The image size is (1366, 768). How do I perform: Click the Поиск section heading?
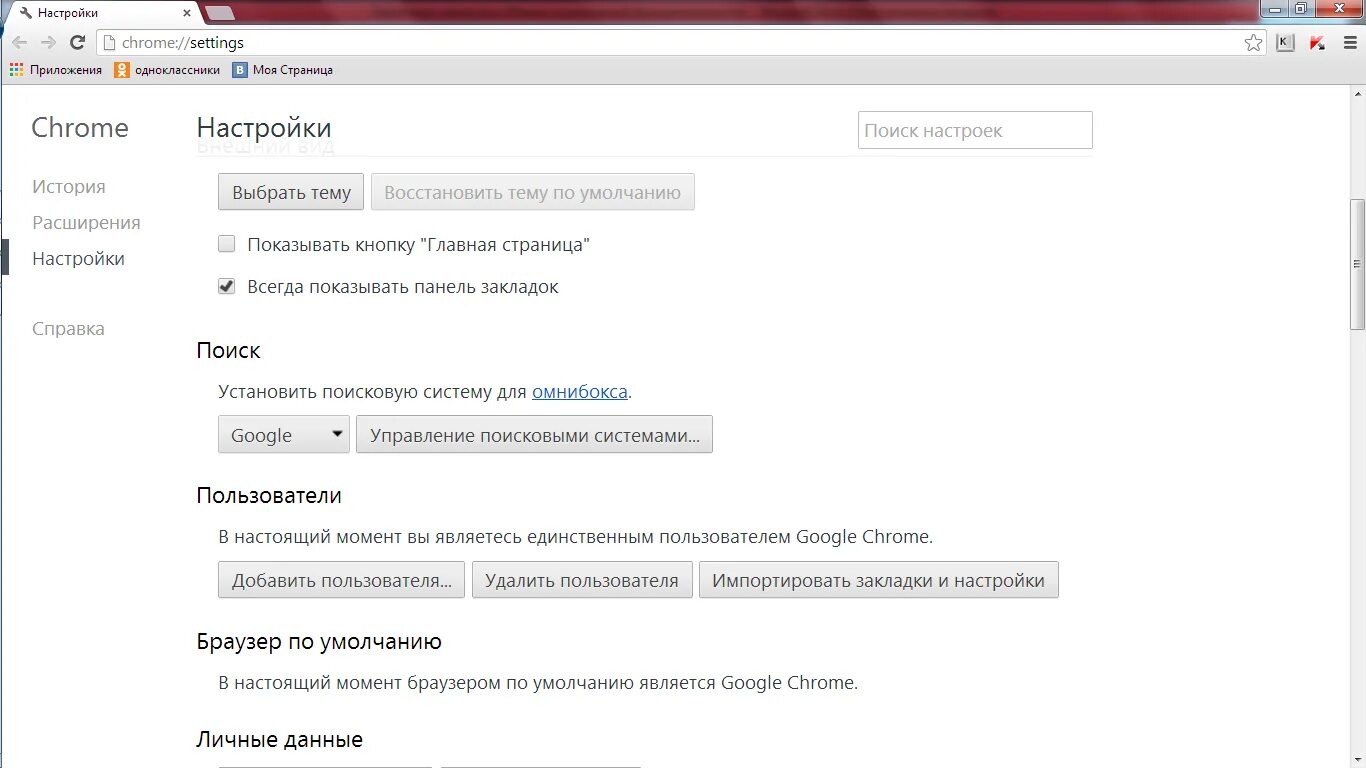click(228, 351)
